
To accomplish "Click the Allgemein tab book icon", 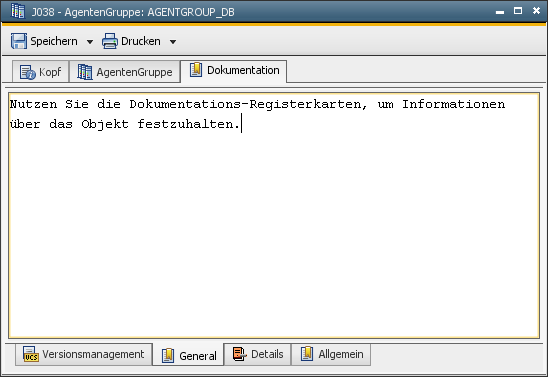I will click(x=307, y=354).
